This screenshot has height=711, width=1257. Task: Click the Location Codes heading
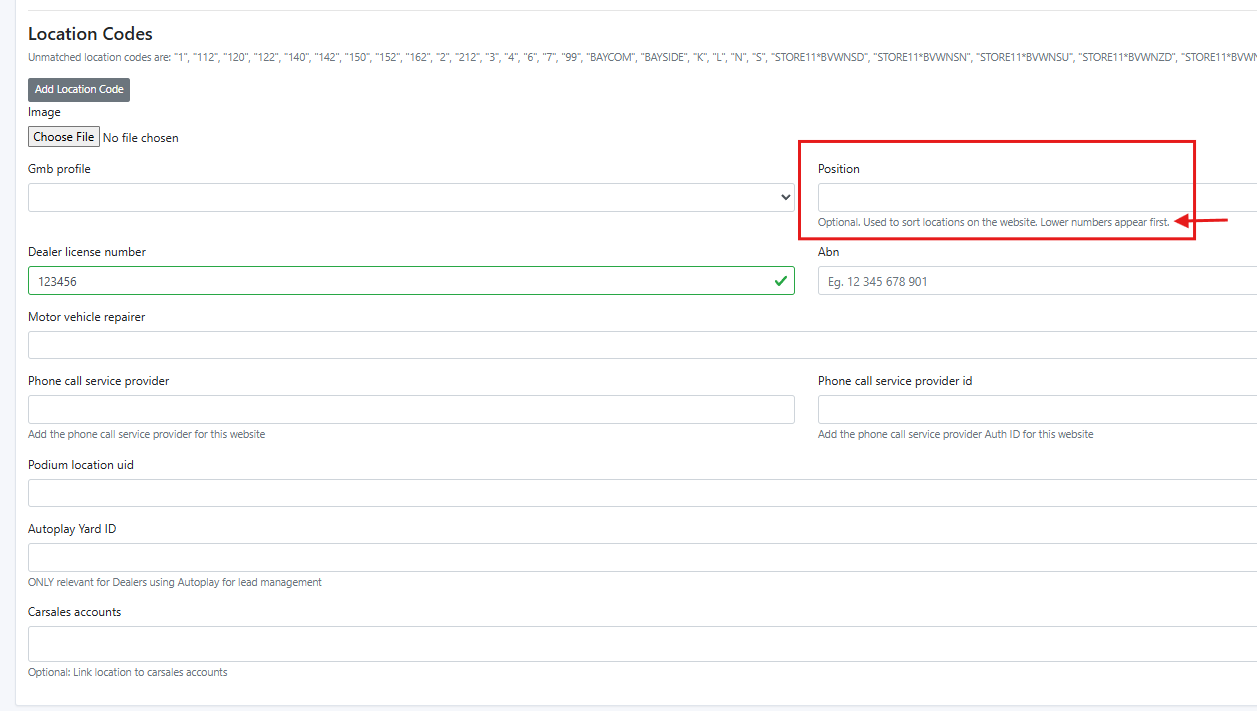pyautogui.click(x=90, y=34)
